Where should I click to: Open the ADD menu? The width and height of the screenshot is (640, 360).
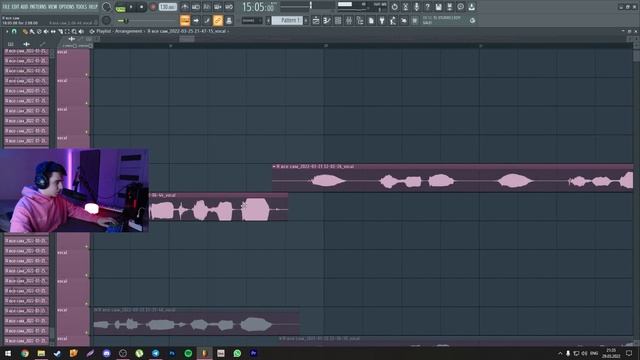pyautogui.click(x=24, y=7)
